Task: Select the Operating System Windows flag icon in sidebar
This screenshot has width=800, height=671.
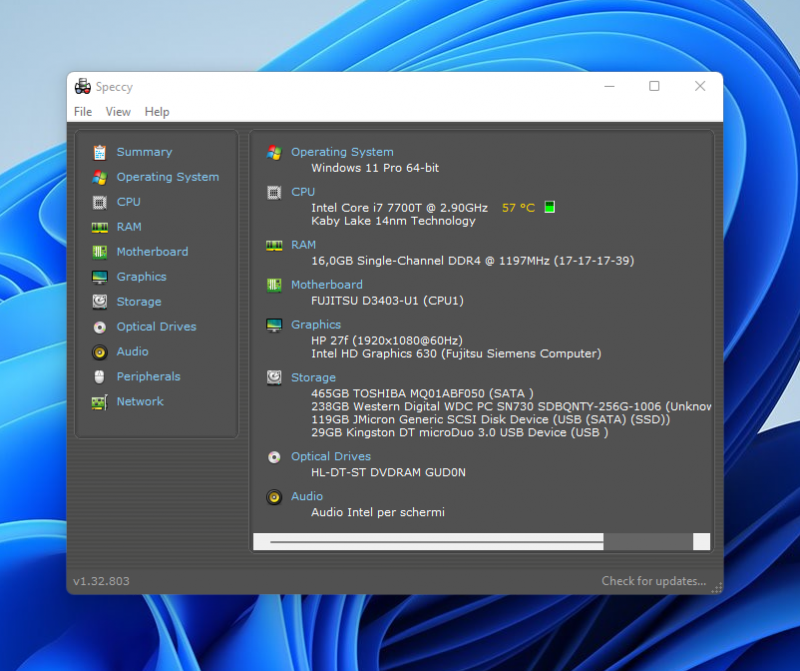Action: point(99,177)
